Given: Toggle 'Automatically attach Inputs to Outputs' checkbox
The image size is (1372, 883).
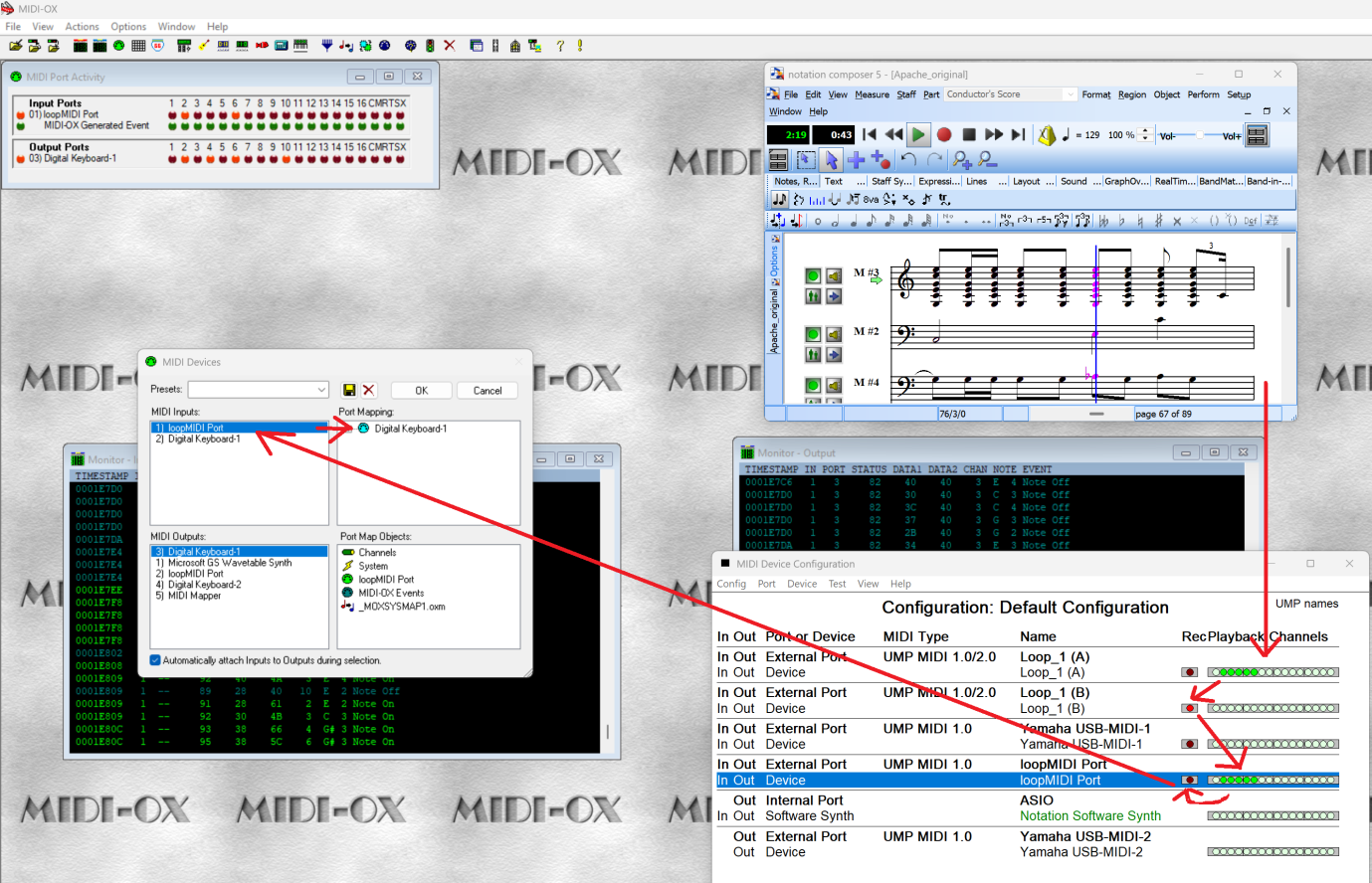Looking at the screenshot, I should 155,660.
